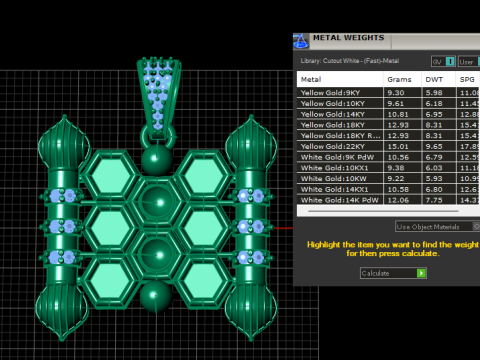Click the 5.93 DWT cell
Screen dimensions: 480x360
438,178
